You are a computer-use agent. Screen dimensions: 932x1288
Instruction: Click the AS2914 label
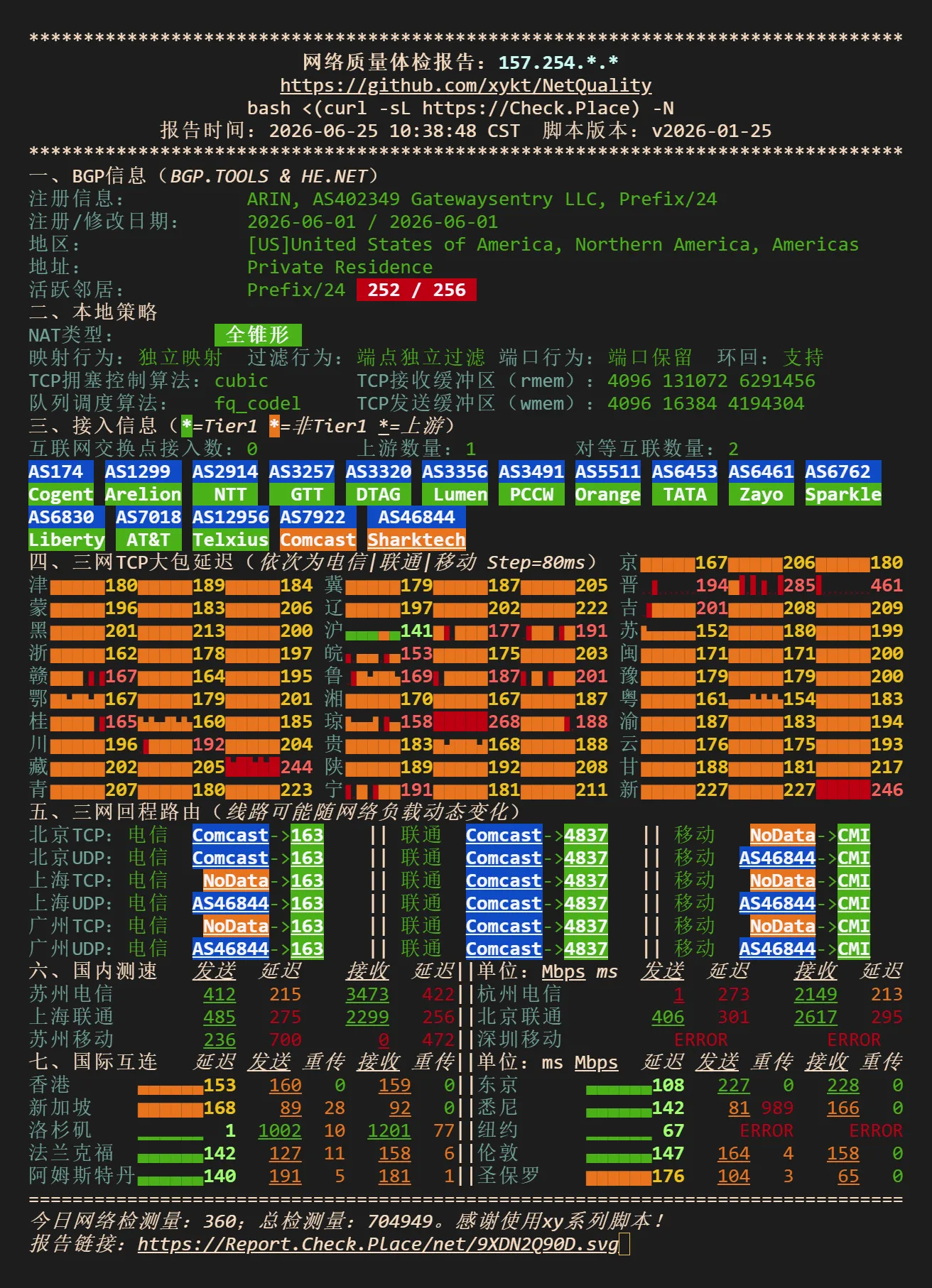tap(225, 471)
